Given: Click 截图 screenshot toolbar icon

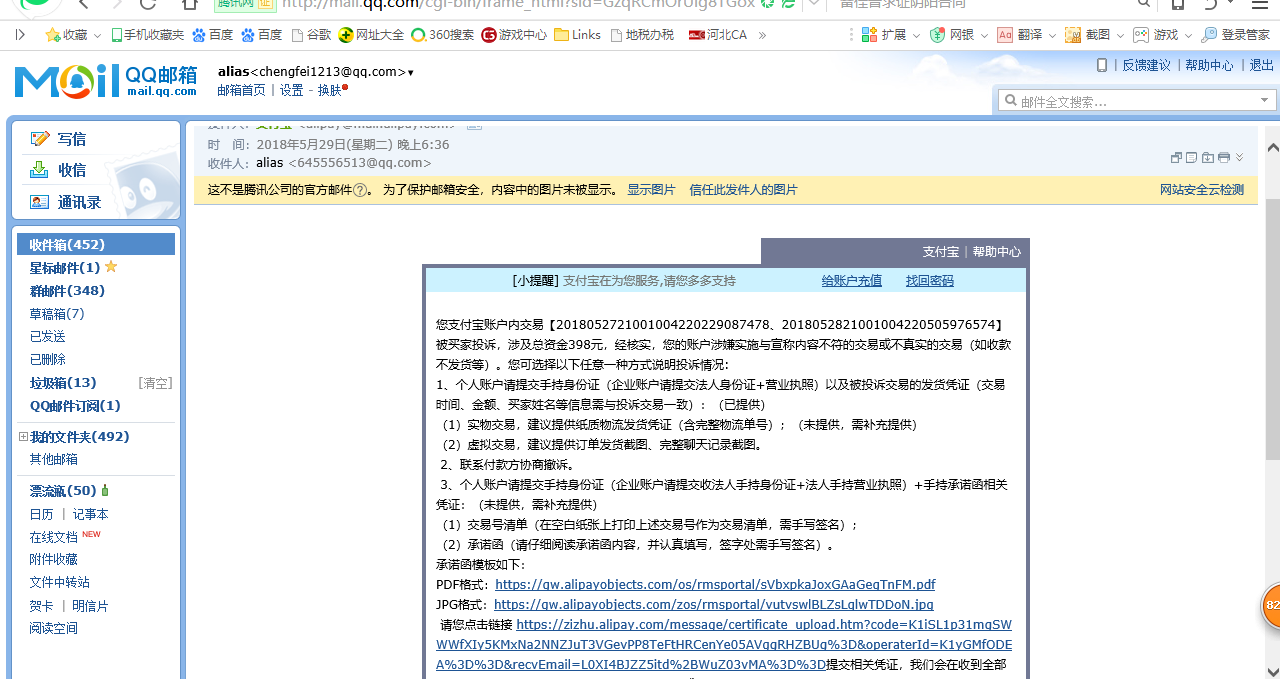Looking at the screenshot, I should (x=1073, y=35).
